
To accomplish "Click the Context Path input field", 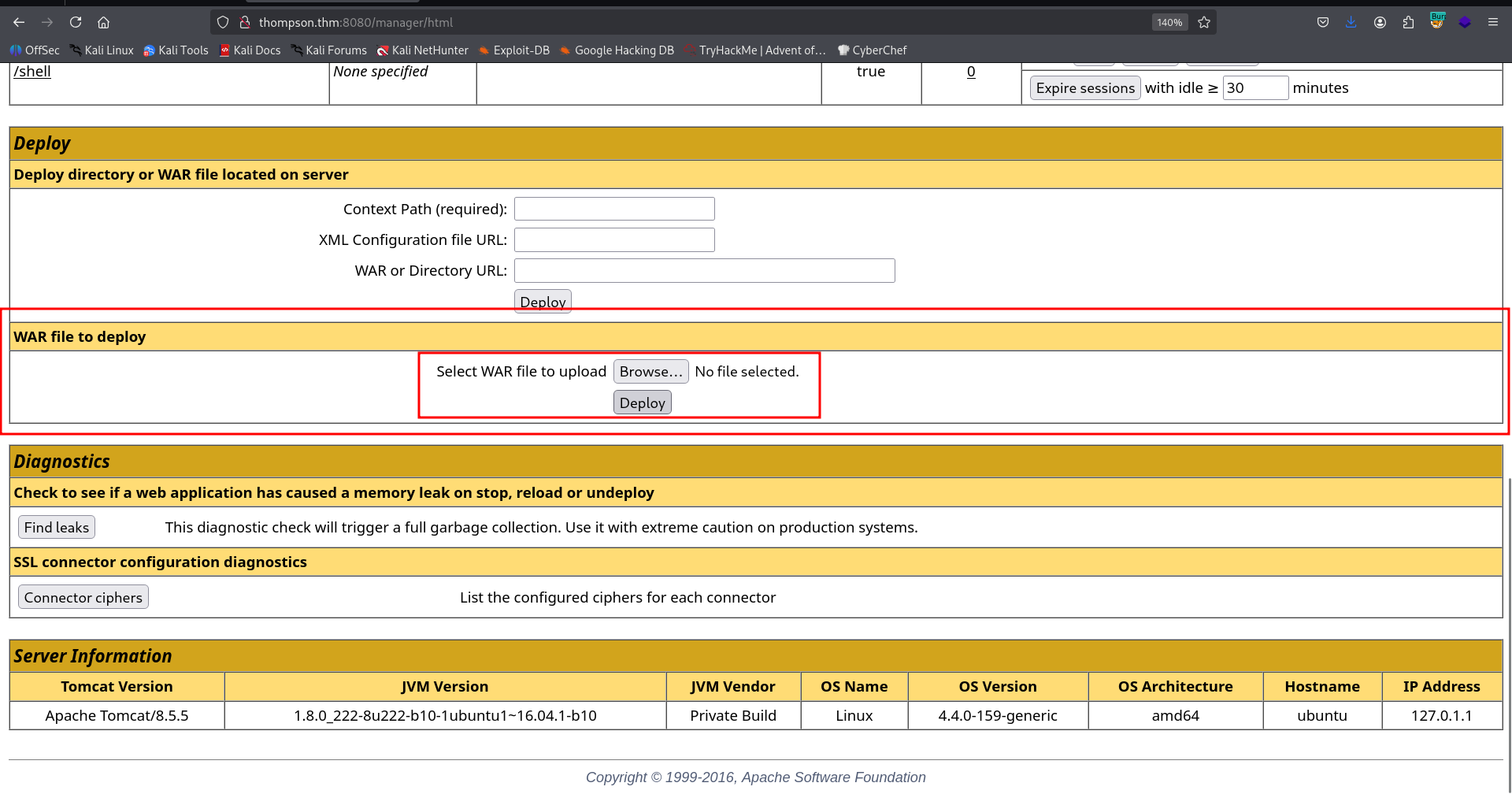I will pos(614,209).
